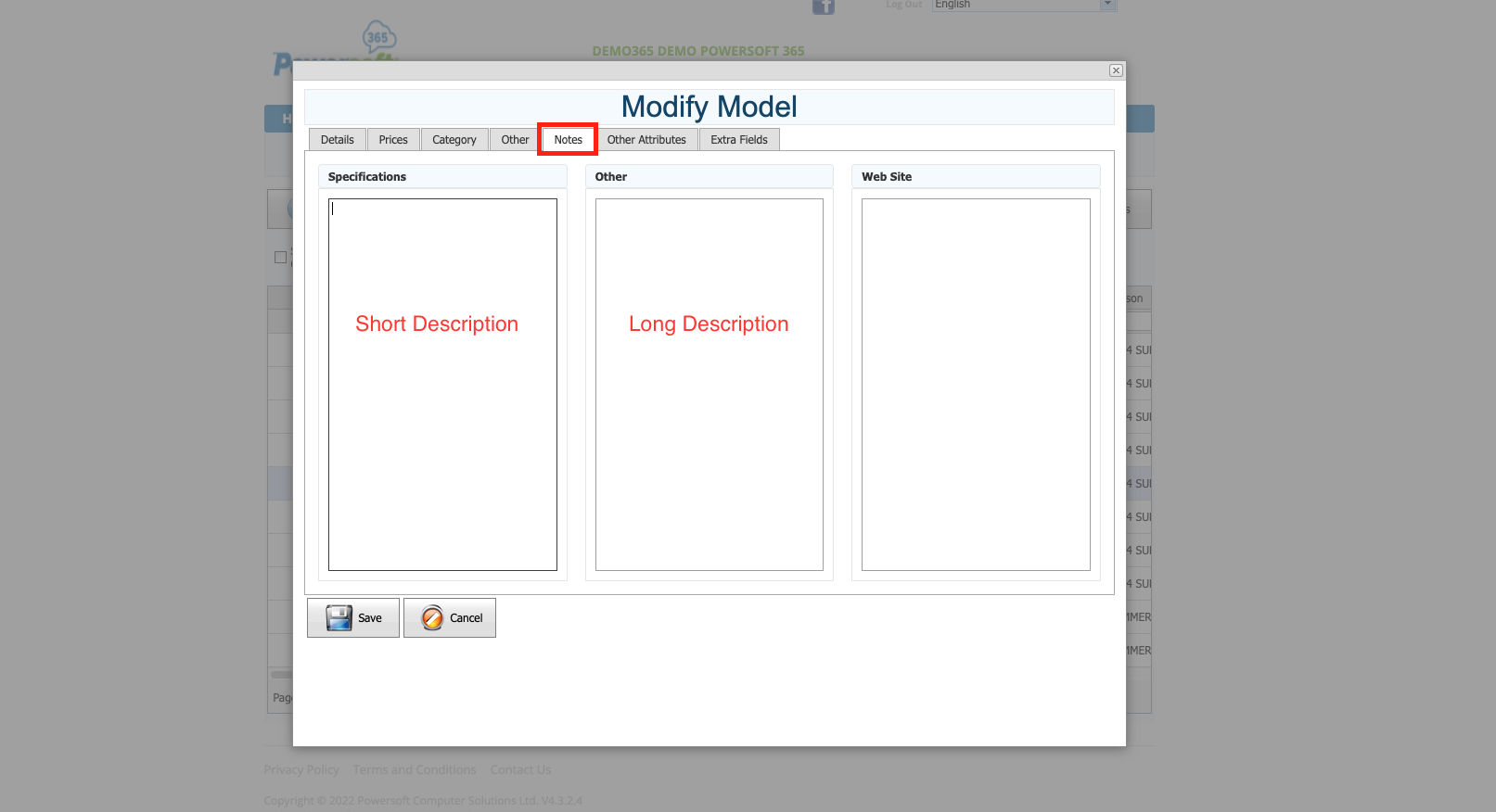This screenshot has height=812, width=1496.
Task: Open the Prices tab
Action: pyautogui.click(x=393, y=140)
